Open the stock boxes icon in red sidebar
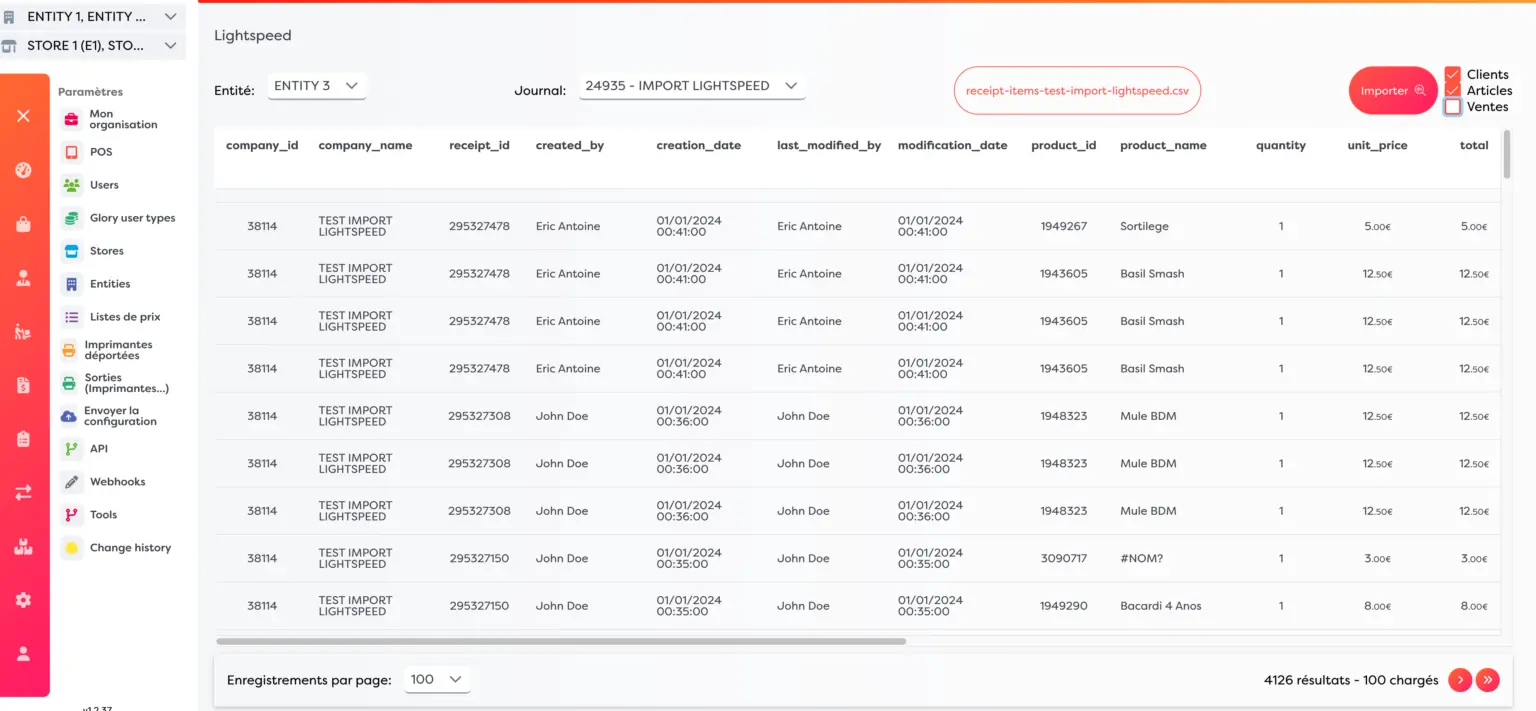Screen dimensions: 1536x711 coord(23,546)
